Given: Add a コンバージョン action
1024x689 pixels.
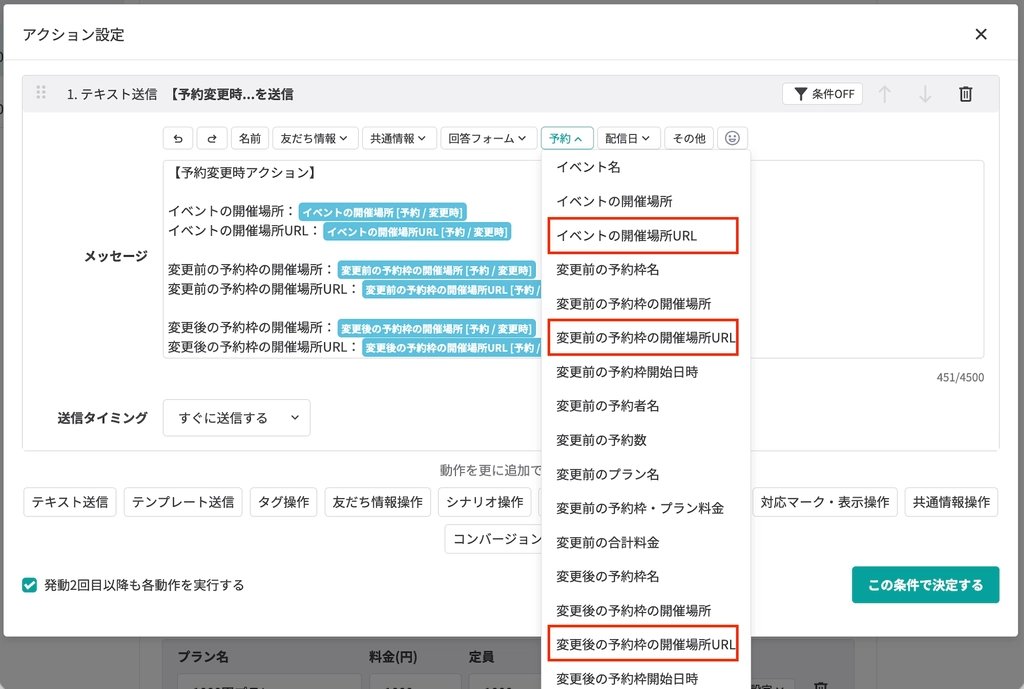Looking at the screenshot, I should (x=494, y=539).
